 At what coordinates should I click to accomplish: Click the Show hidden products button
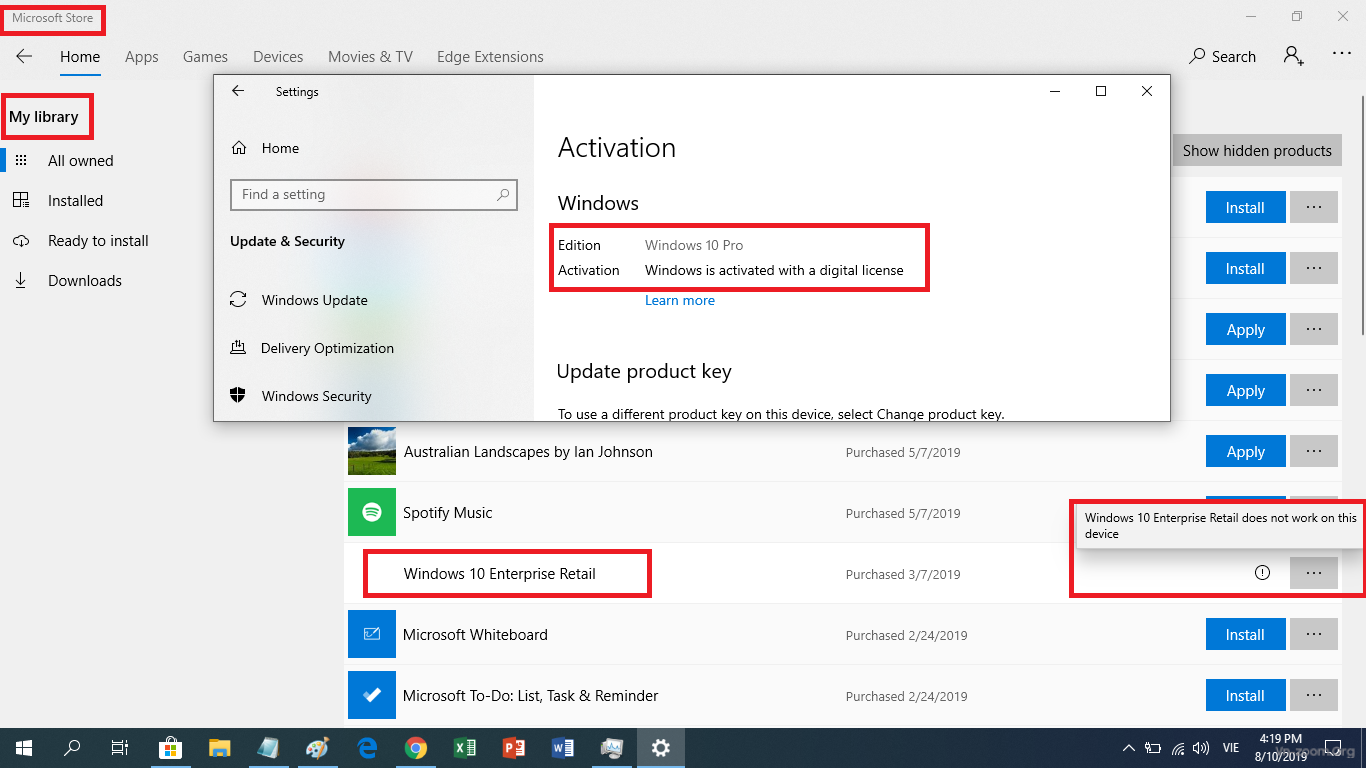1256,151
